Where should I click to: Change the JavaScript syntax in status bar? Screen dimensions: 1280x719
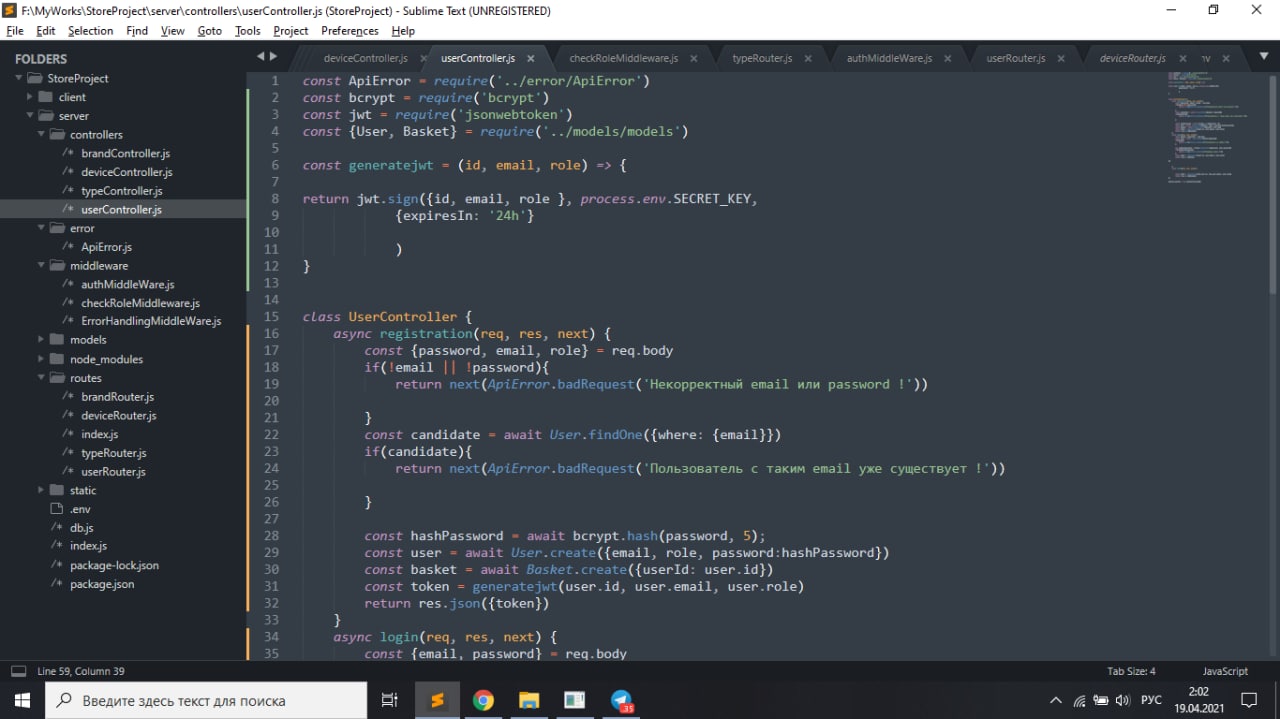click(1225, 671)
